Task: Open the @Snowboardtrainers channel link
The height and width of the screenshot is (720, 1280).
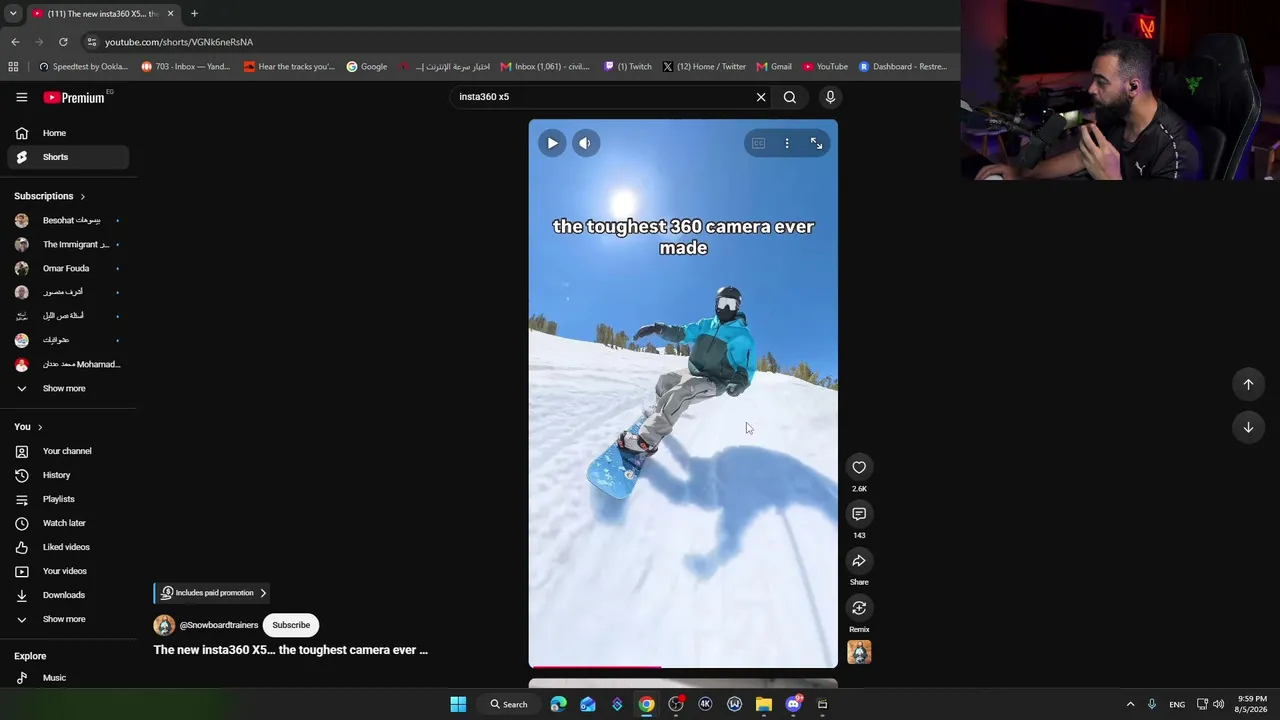Action: pos(219,625)
